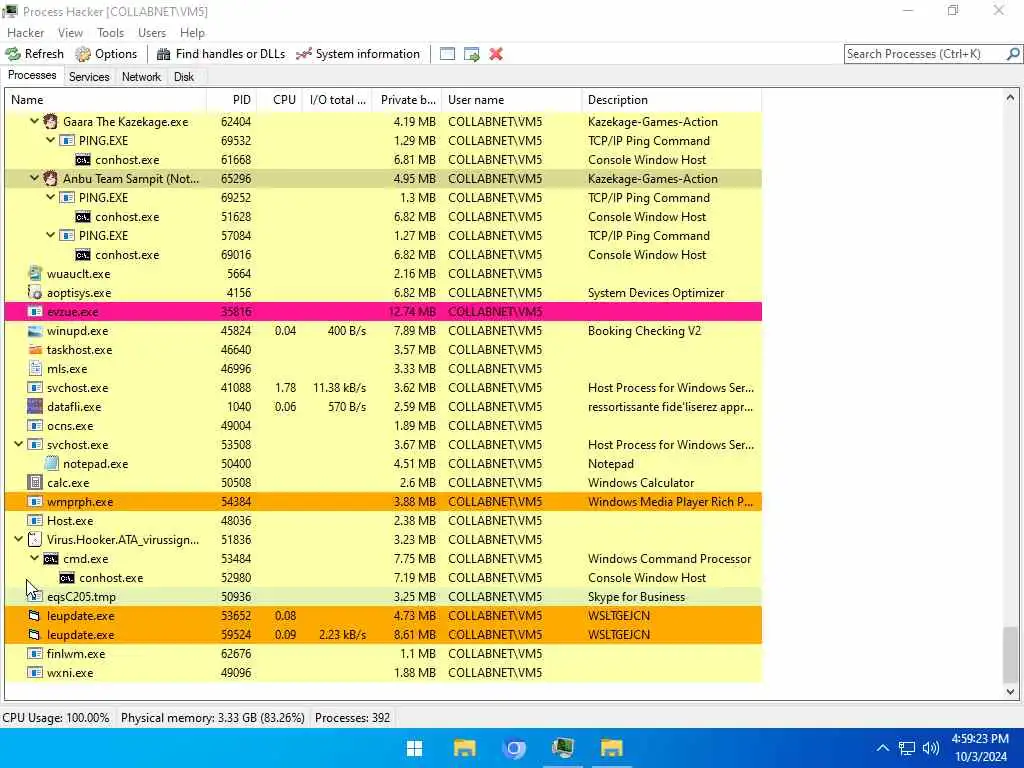Screen dimensions: 1024x768
Task: Open the Tools menu
Action: click(110, 33)
